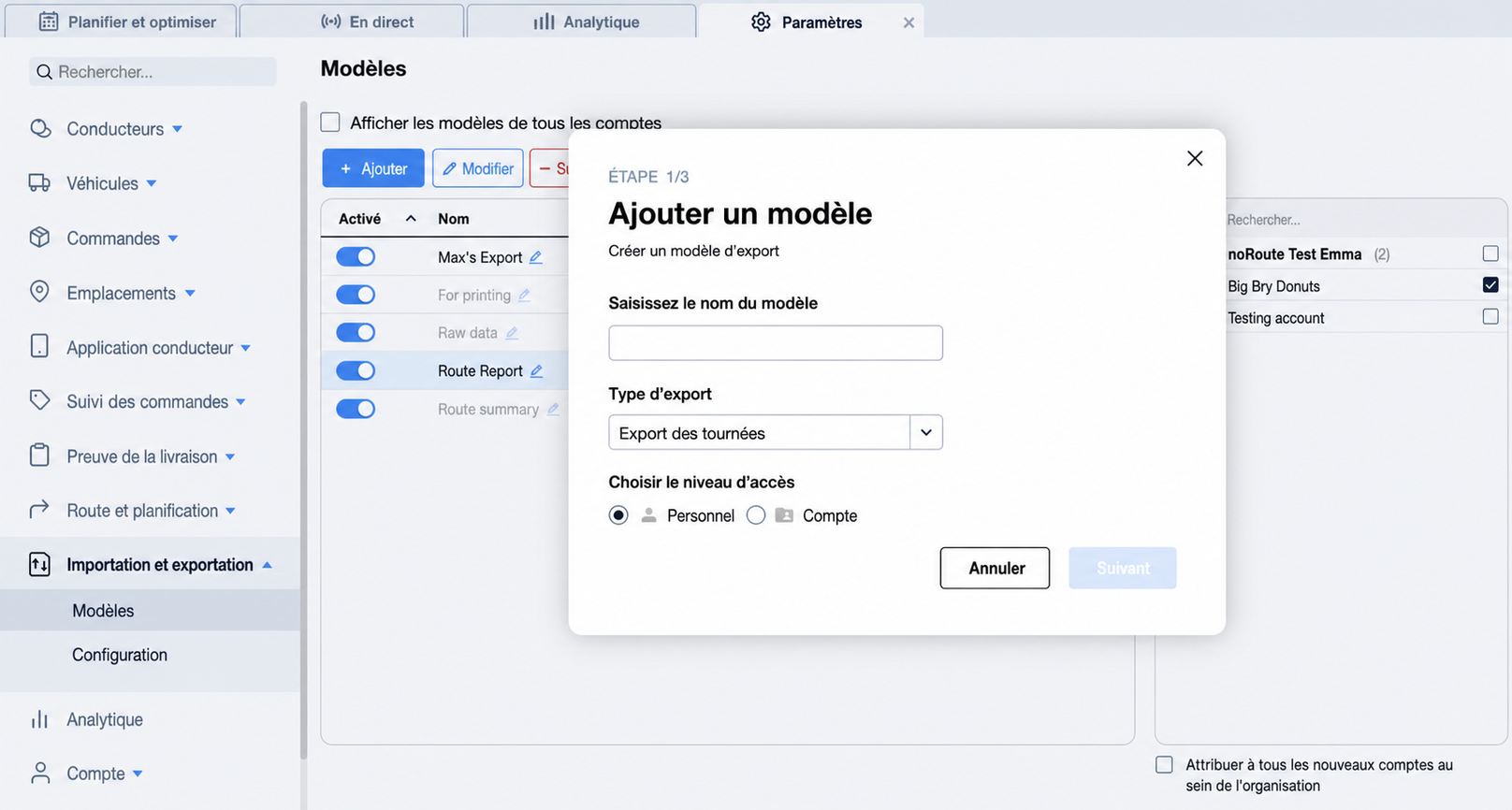Click the folder icon beside Compte option
The image size is (1512, 810).
(784, 515)
